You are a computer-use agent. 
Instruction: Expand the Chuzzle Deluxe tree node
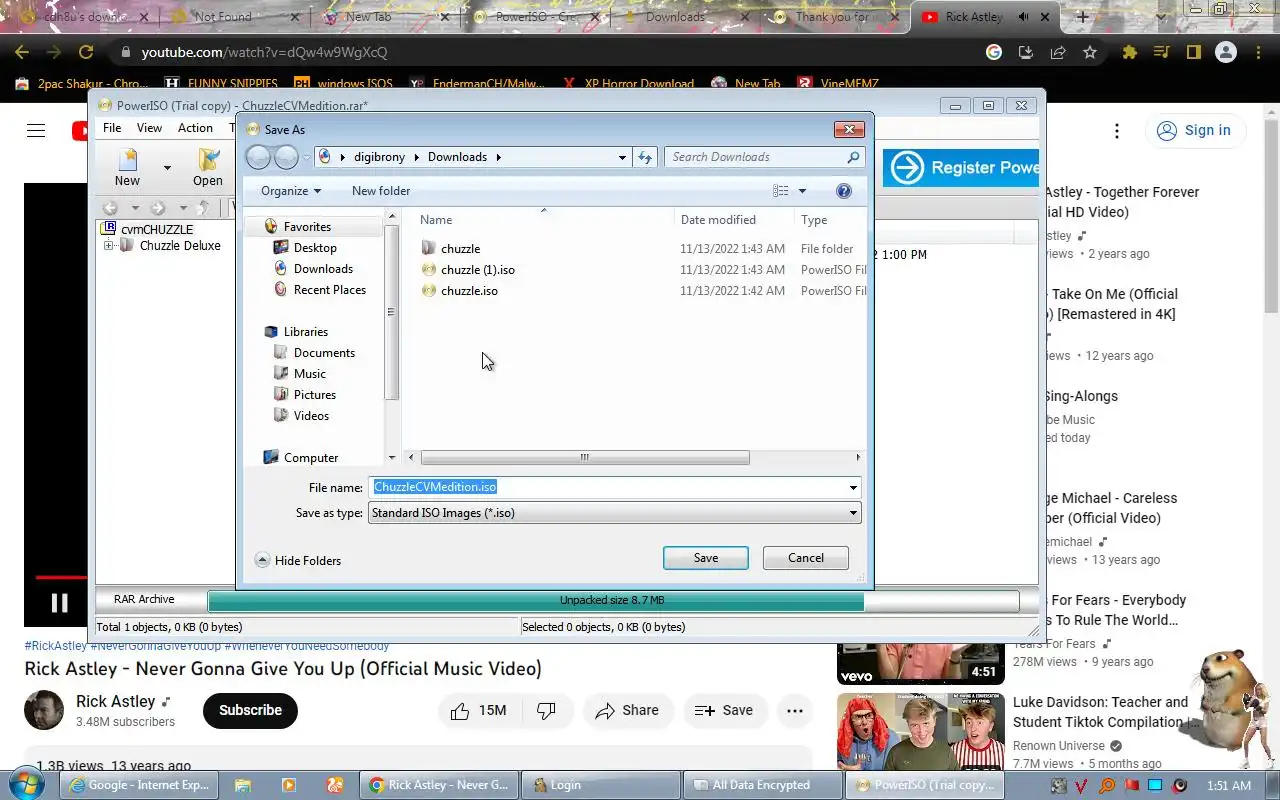(108, 246)
